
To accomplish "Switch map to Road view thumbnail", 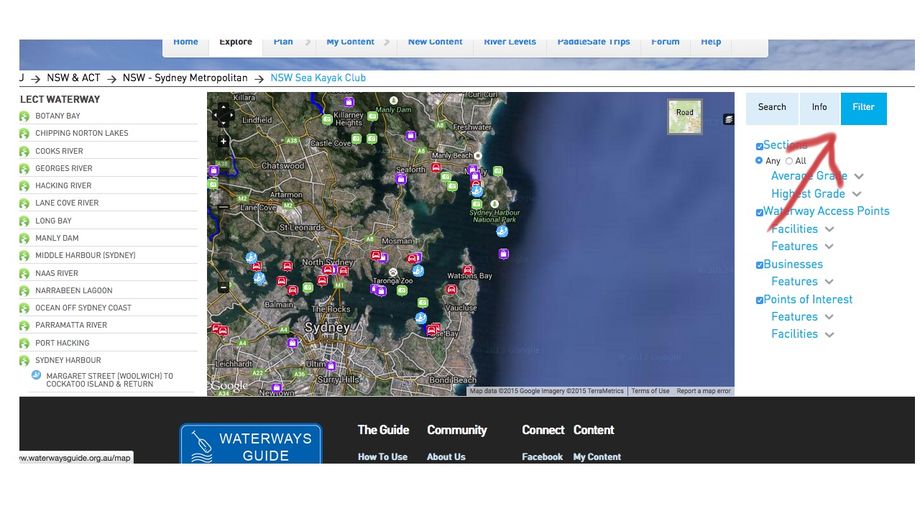I will tap(685, 116).
